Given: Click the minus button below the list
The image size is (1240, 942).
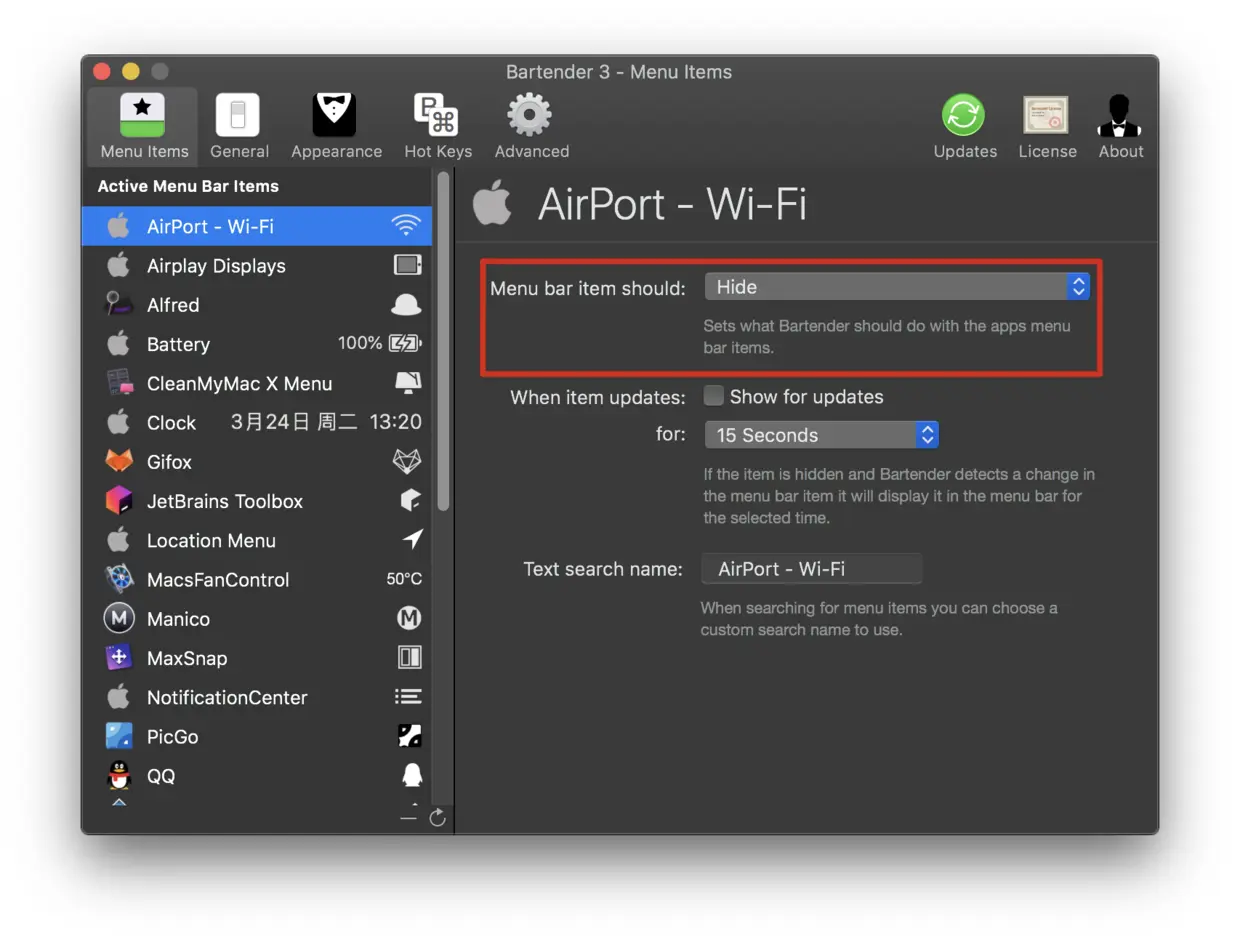Looking at the screenshot, I should (408, 818).
